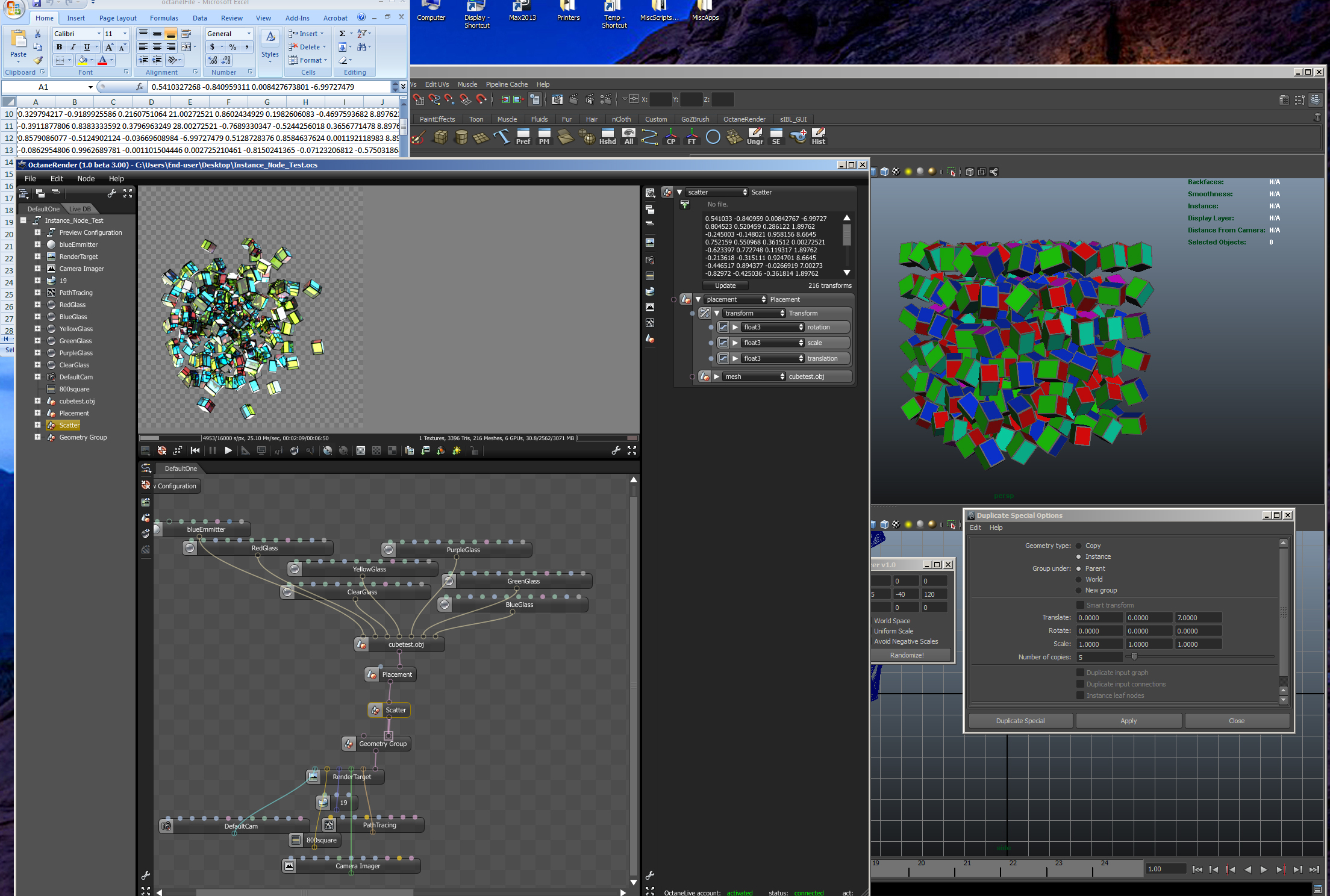Viewport: 1330px width, 896px height.
Task: Adjust the Number of copies slider
Action: coord(1134,657)
